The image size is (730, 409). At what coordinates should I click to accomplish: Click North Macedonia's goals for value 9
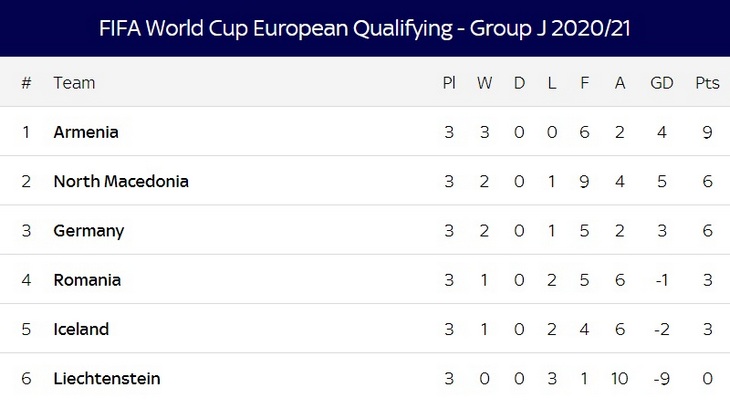pos(585,181)
